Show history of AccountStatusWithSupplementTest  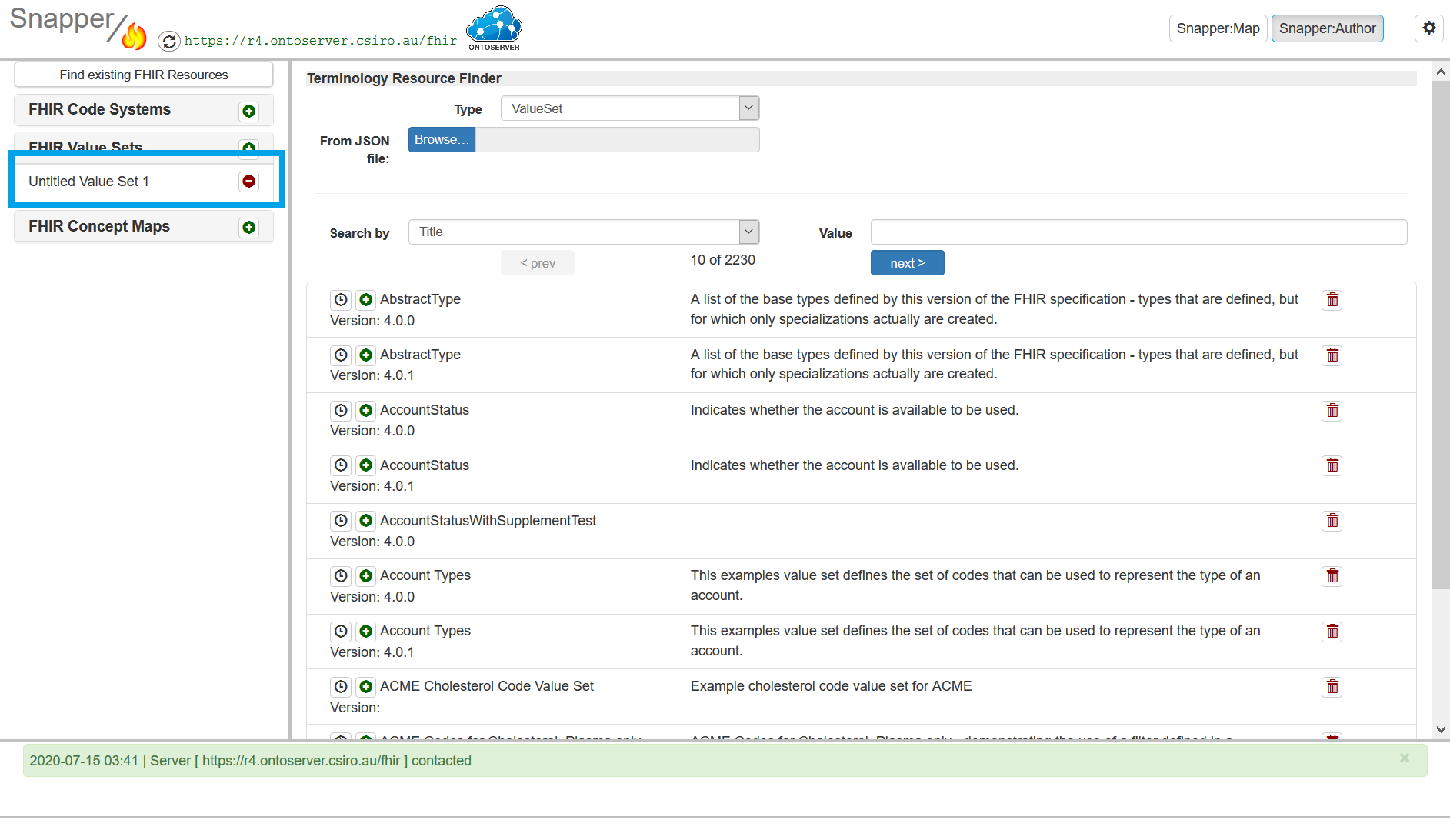(x=341, y=521)
